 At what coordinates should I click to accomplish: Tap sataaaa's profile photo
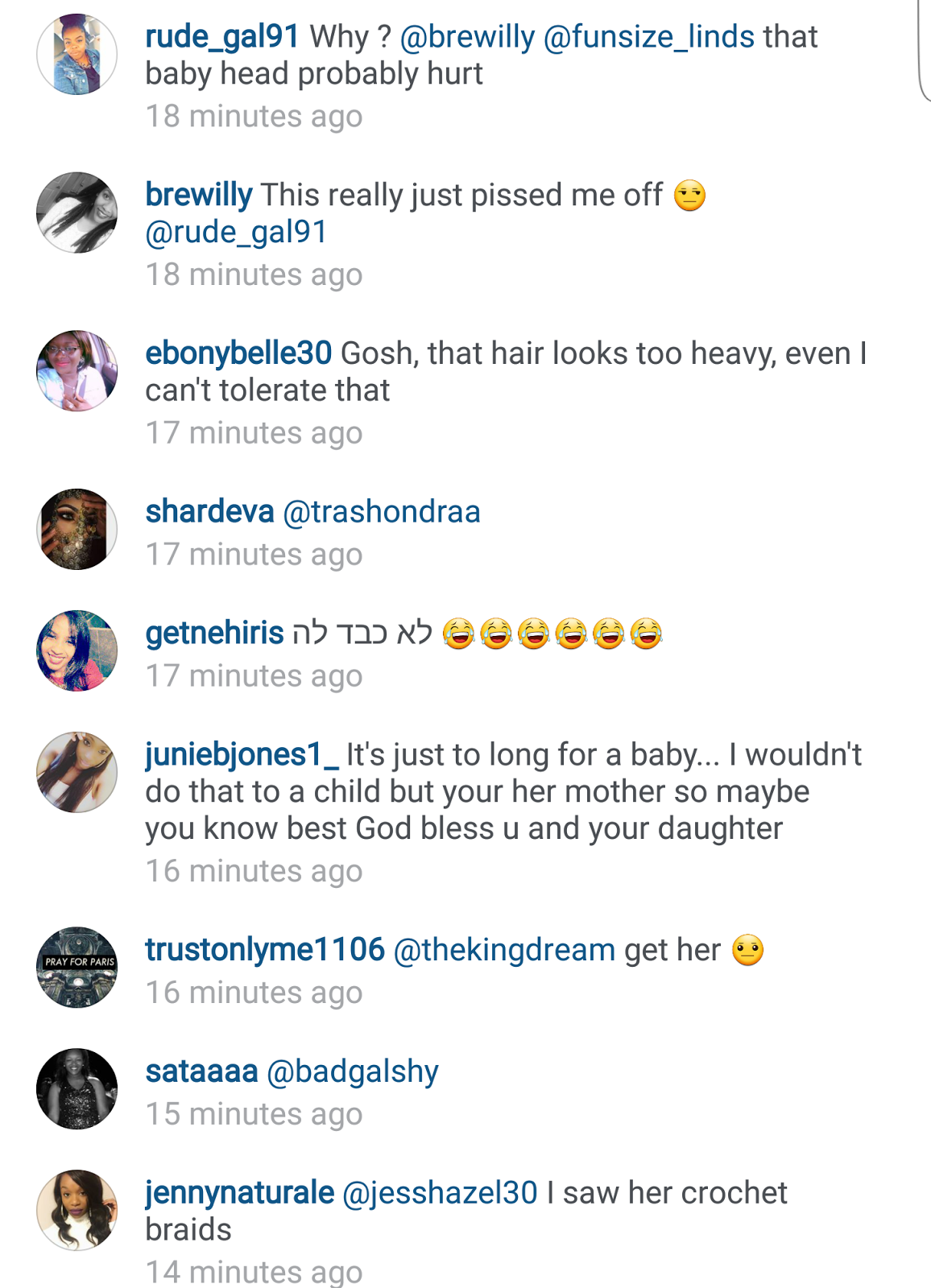(x=77, y=1089)
